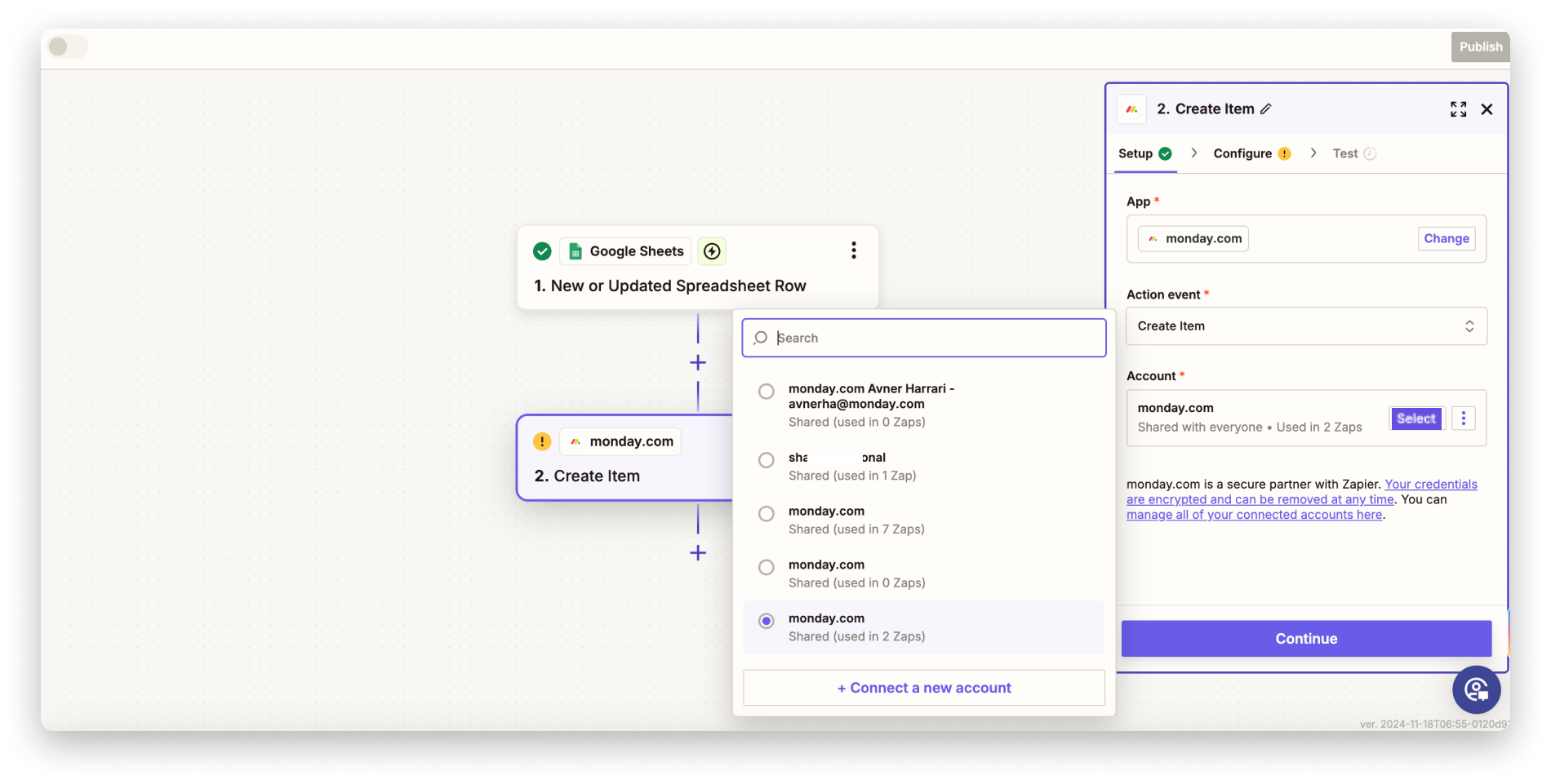The width and height of the screenshot is (1551, 784).
Task: Select second monday.com account used in 0 Zaps
Action: point(767,568)
